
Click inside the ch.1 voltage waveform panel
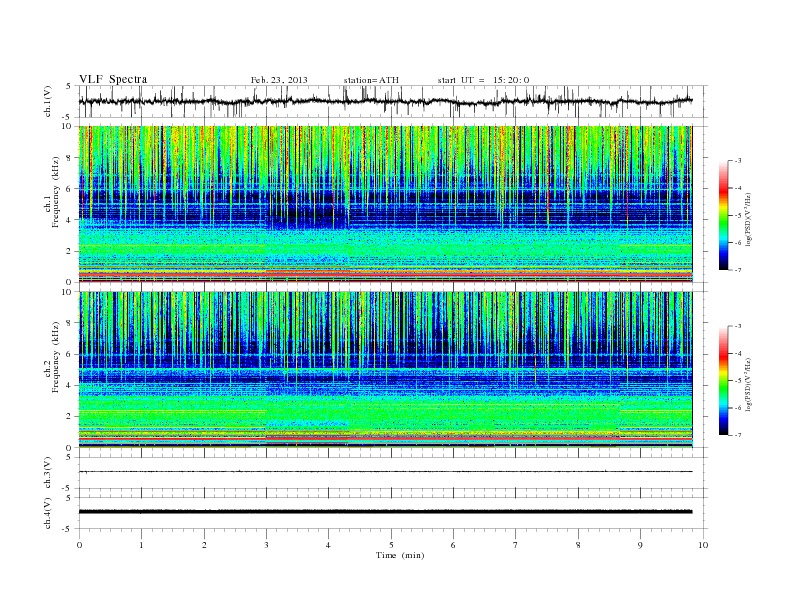(392, 101)
